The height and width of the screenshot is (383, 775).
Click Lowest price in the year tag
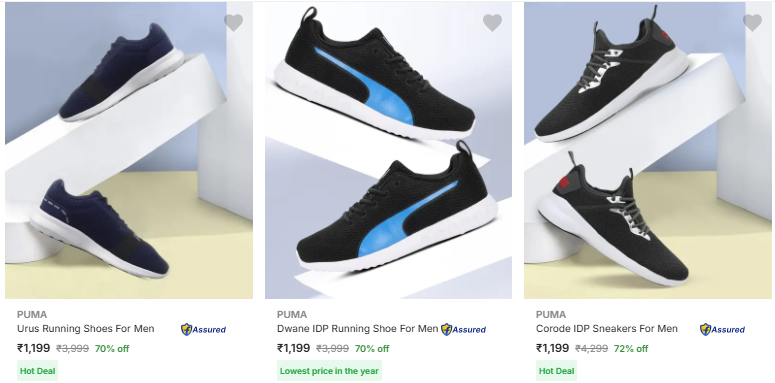point(329,371)
